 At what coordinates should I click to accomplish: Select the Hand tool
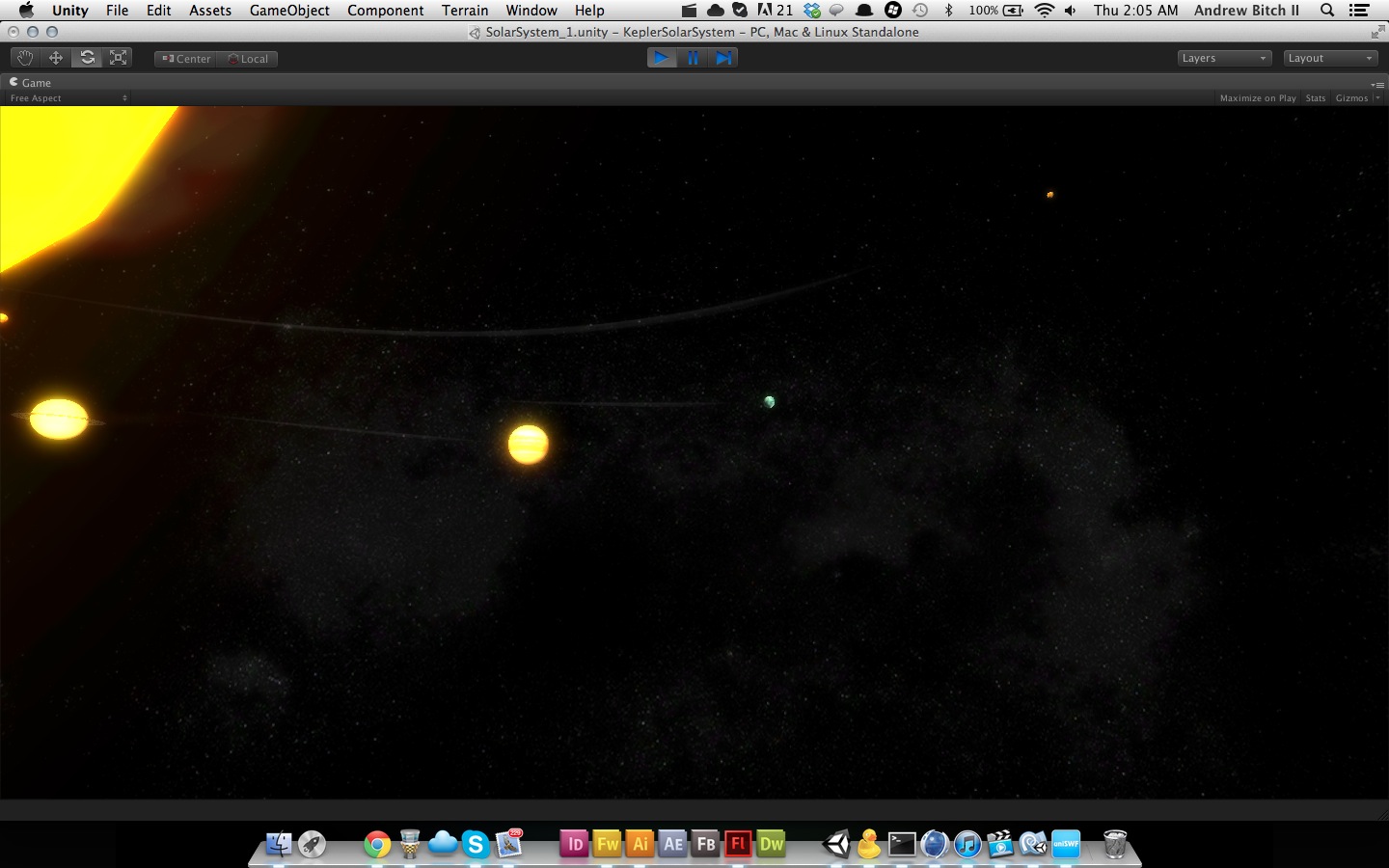click(25, 58)
